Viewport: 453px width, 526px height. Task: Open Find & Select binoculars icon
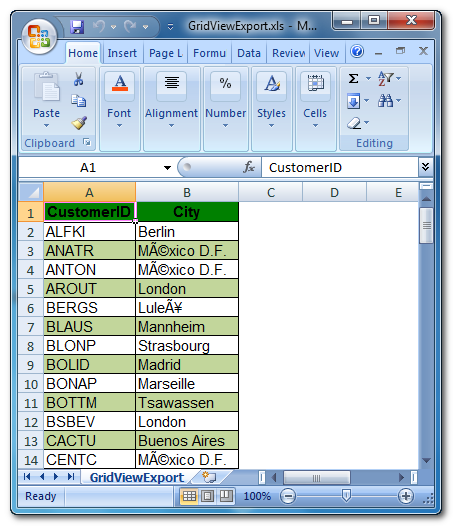(x=385, y=100)
